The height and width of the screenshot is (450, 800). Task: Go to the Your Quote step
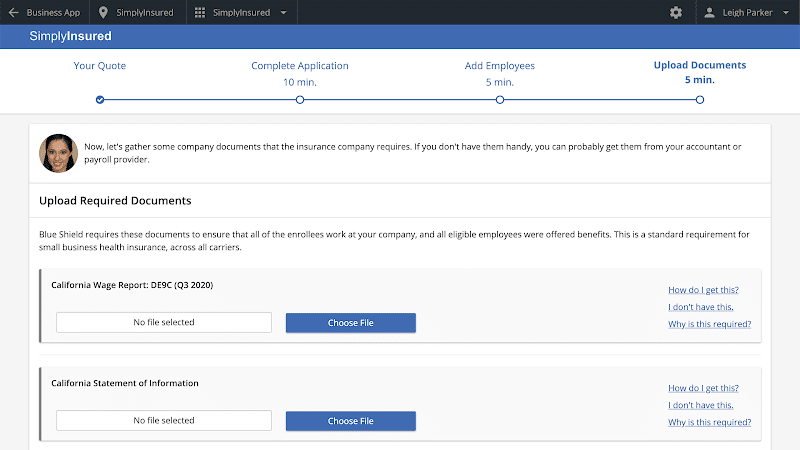click(x=100, y=66)
